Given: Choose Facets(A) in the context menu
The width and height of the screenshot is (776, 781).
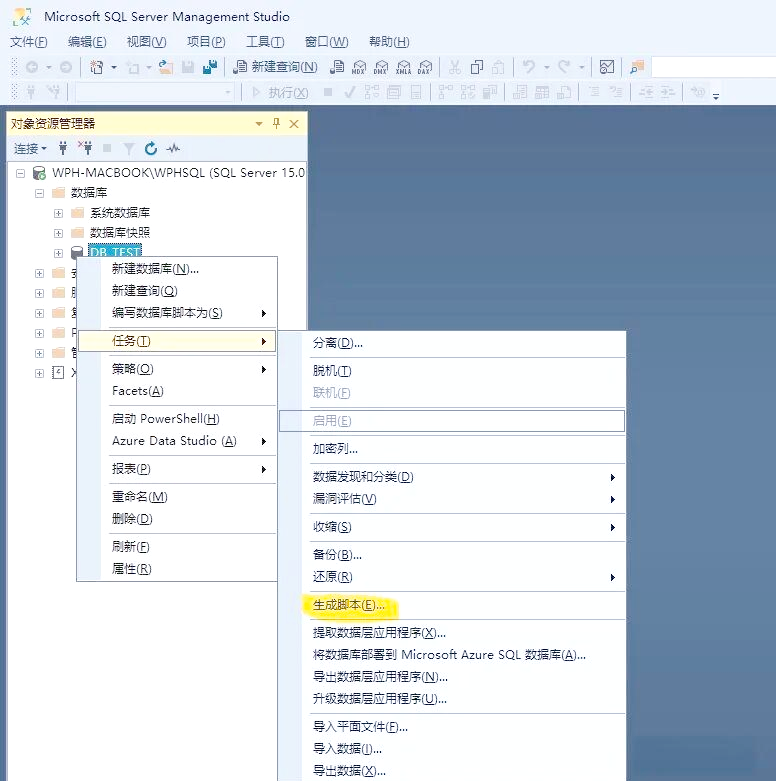Looking at the screenshot, I should tap(177, 391).
